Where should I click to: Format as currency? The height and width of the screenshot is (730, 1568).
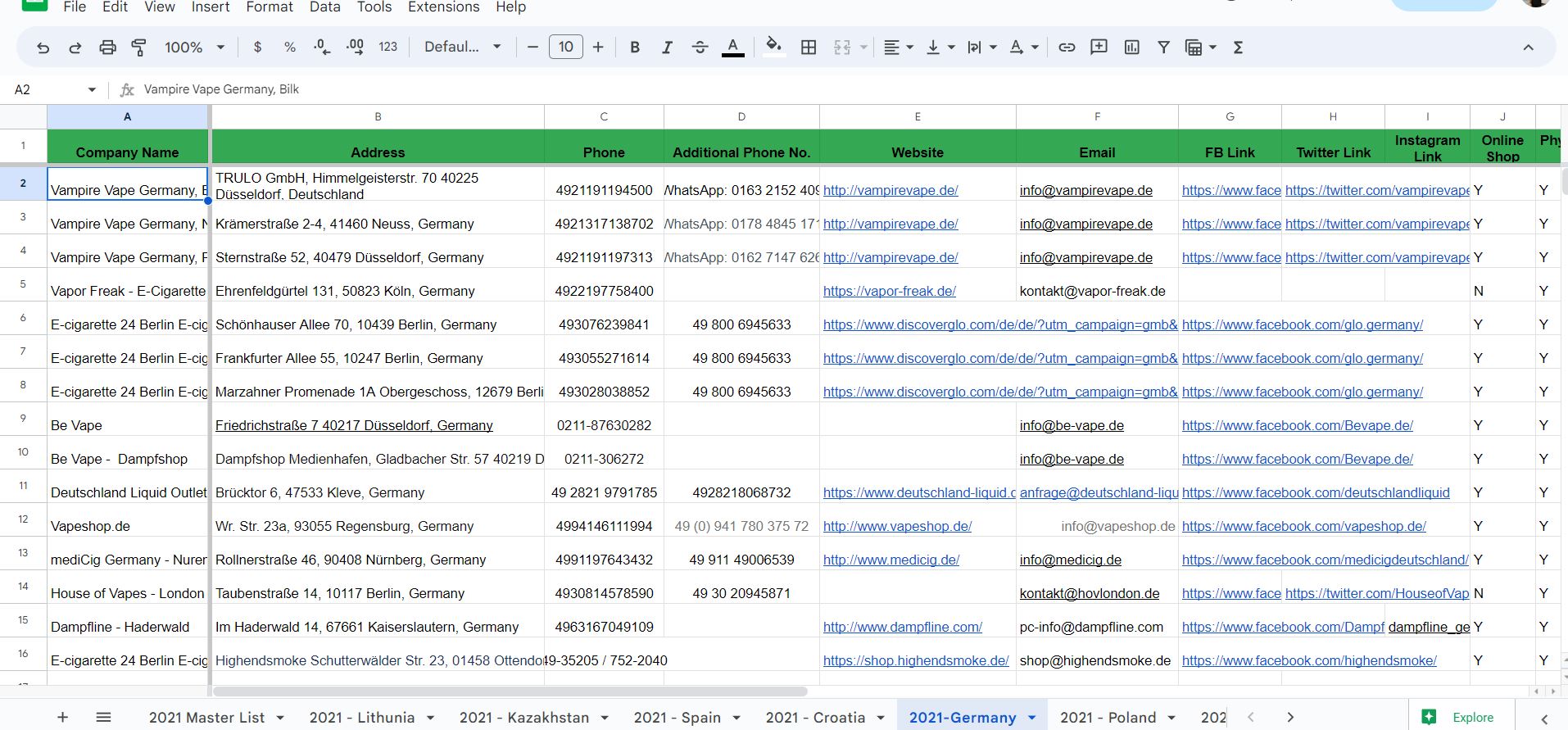[257, 48]
